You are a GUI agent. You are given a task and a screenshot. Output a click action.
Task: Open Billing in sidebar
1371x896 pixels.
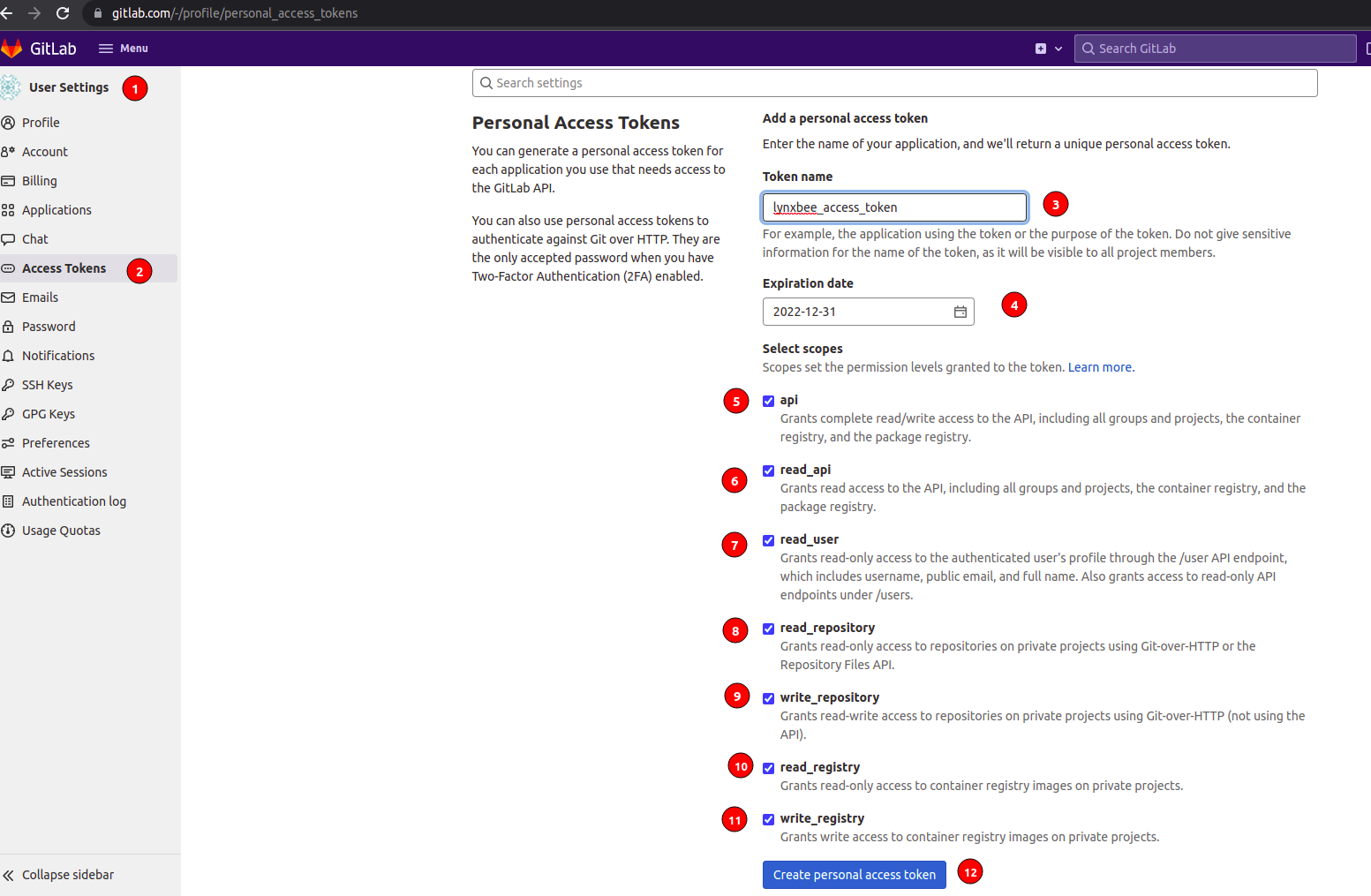coord(40,181)
